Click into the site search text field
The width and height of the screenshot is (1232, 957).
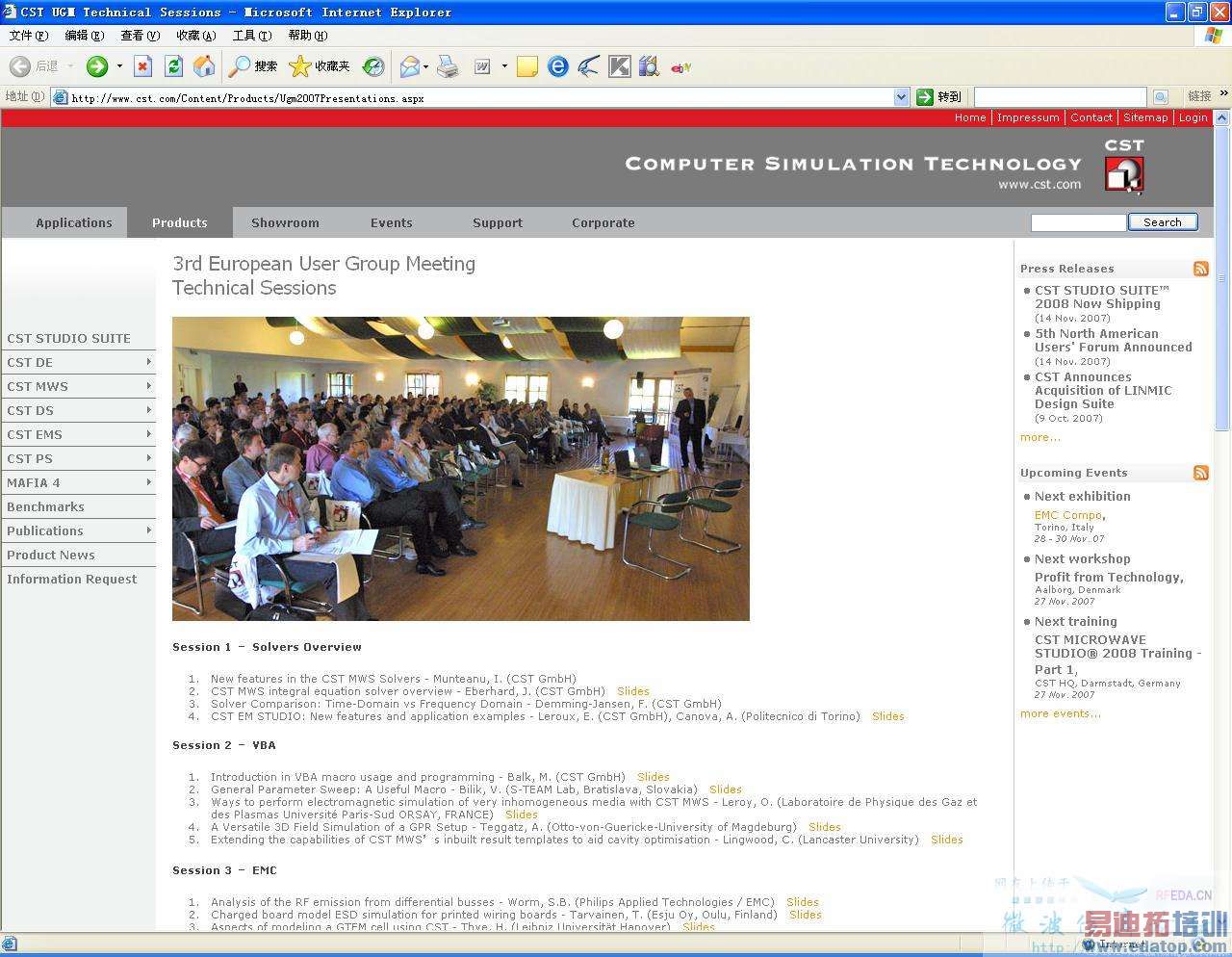tap(1078, 222)
